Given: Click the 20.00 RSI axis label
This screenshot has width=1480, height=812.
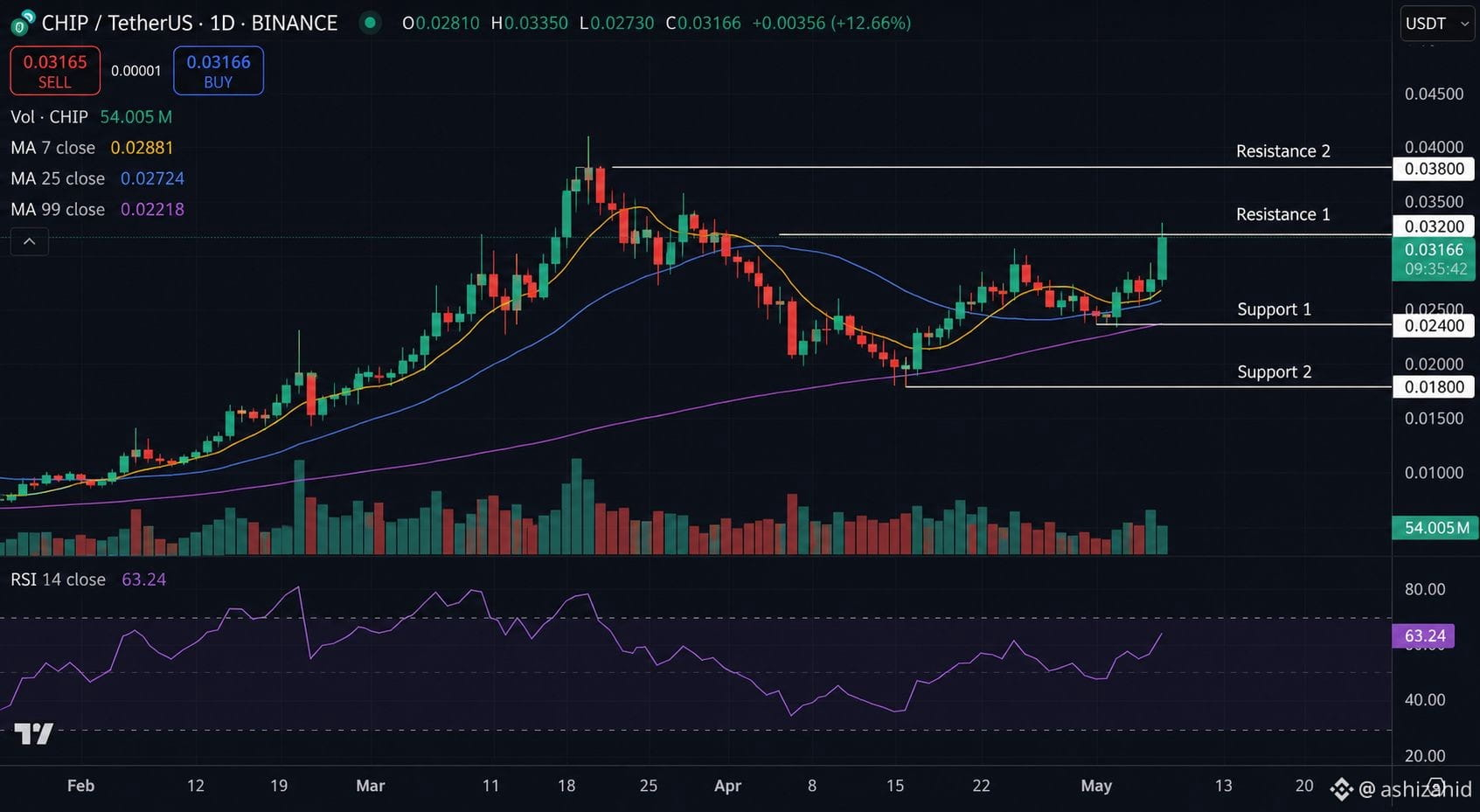Looking at the screenshot, I should 1425,756.
